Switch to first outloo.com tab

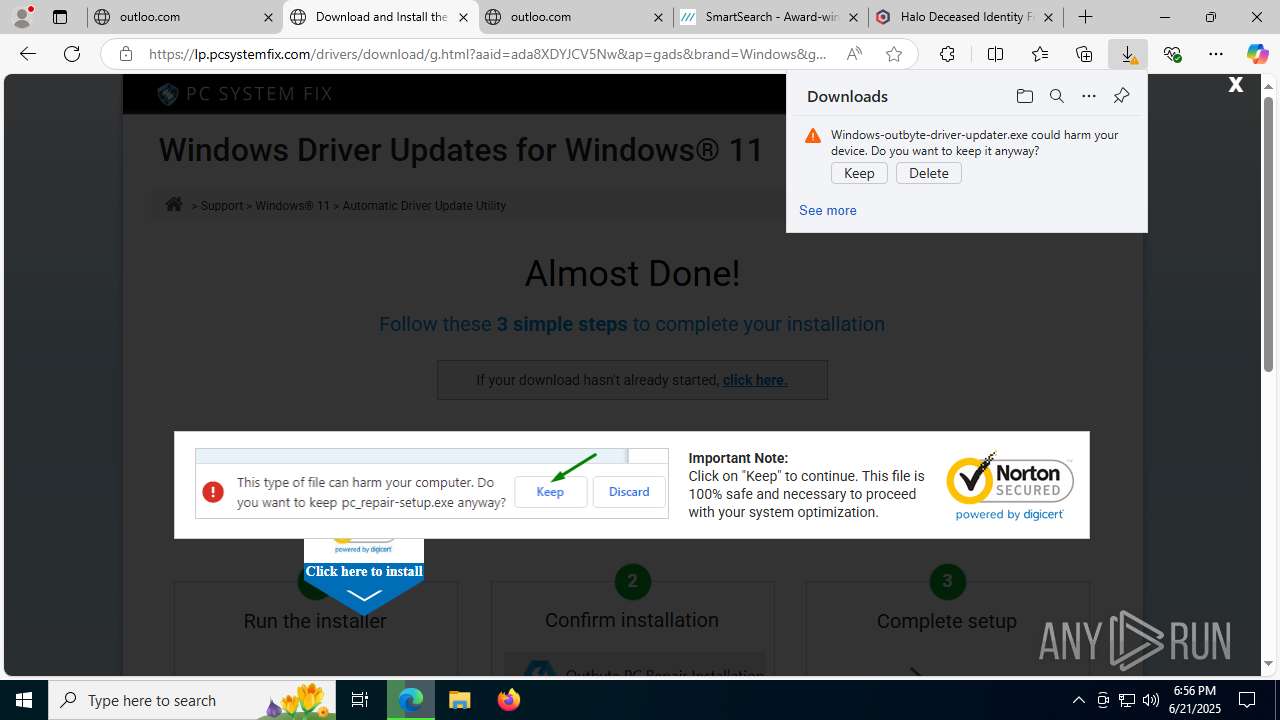pos(183,17)
